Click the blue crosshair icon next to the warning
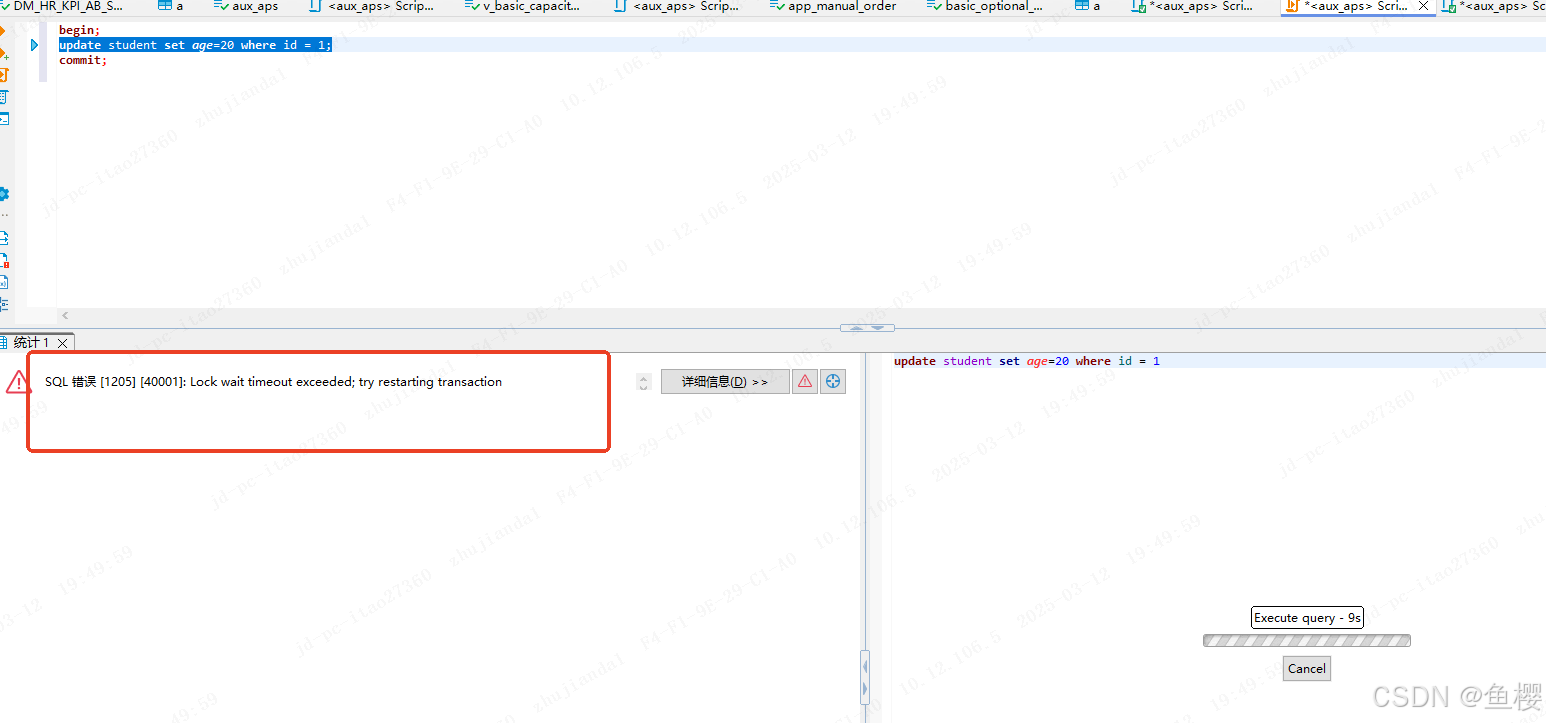The image size is (1546, 723). pos(833,381)
